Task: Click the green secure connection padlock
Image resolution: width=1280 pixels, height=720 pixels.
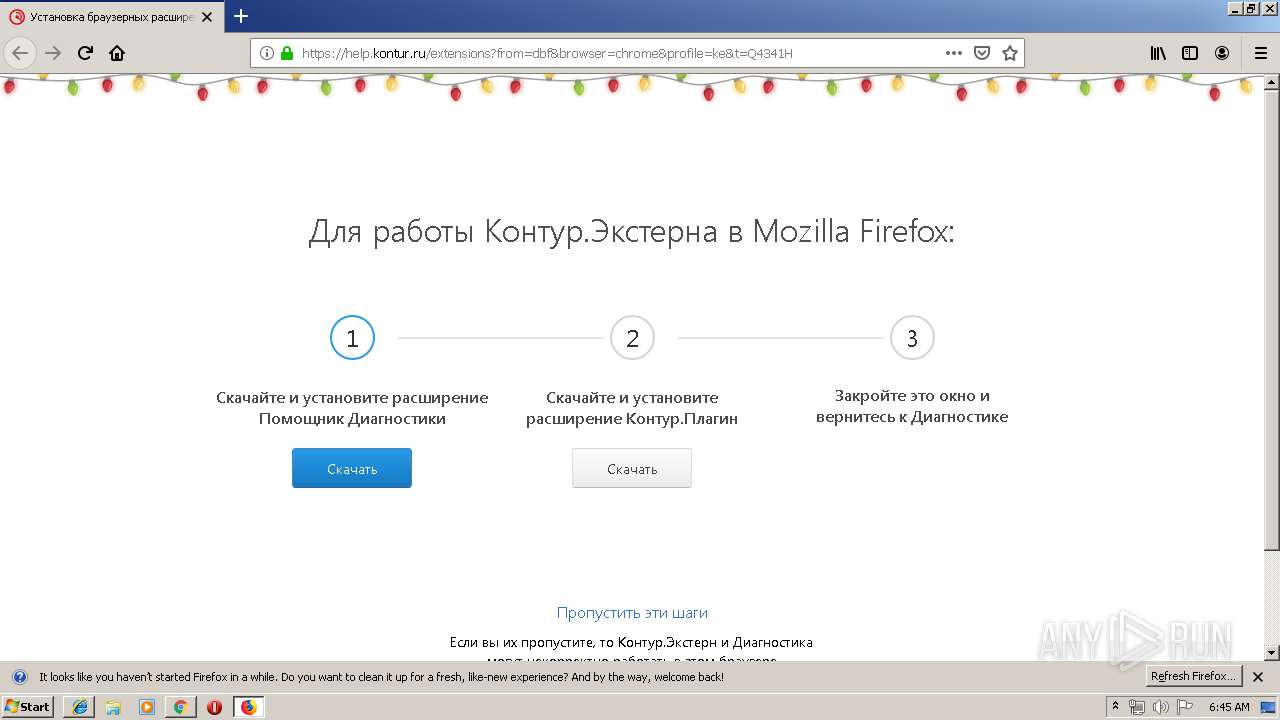Action: (287, 53)
